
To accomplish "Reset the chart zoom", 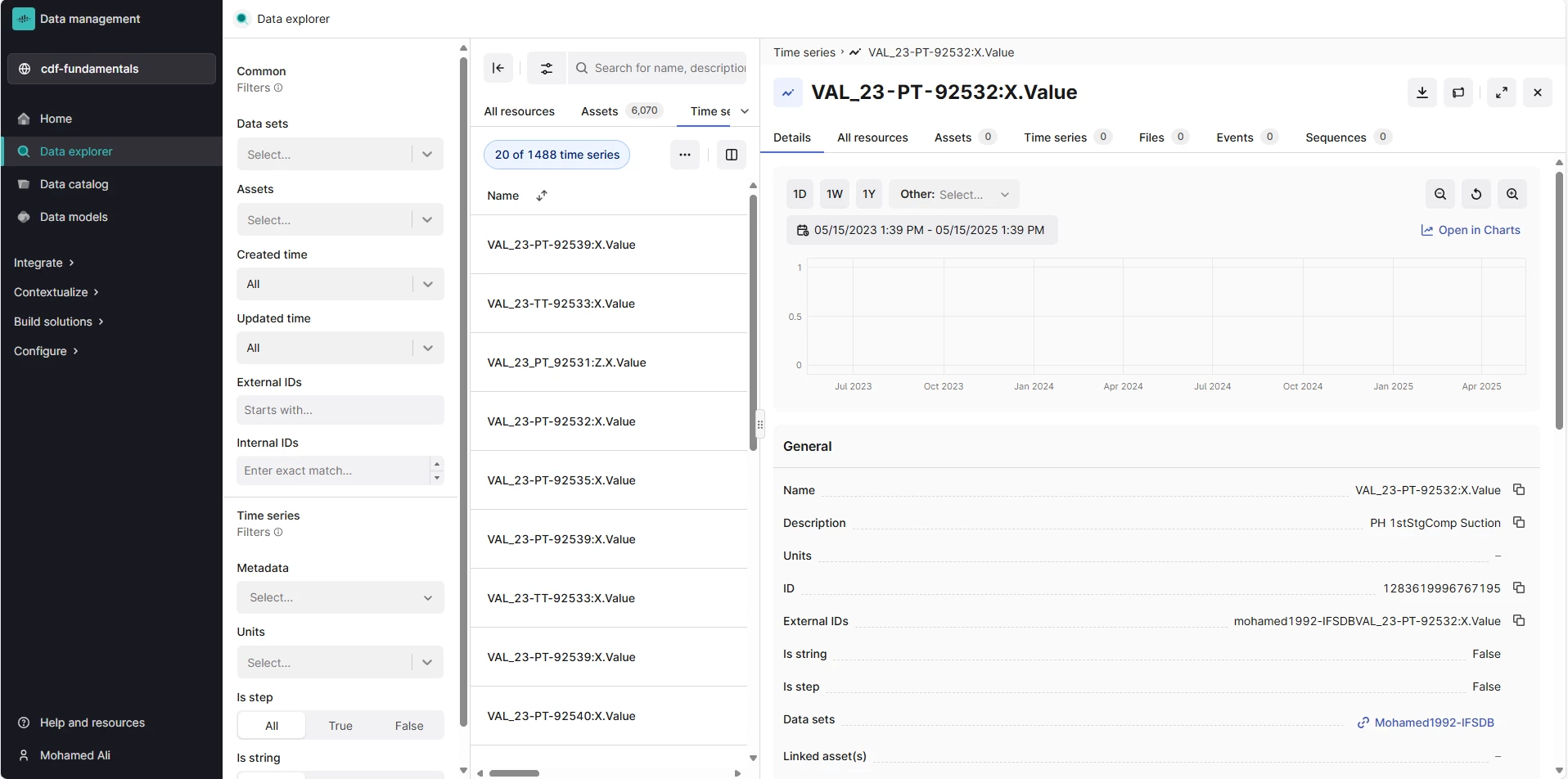I will [1476, 194].
